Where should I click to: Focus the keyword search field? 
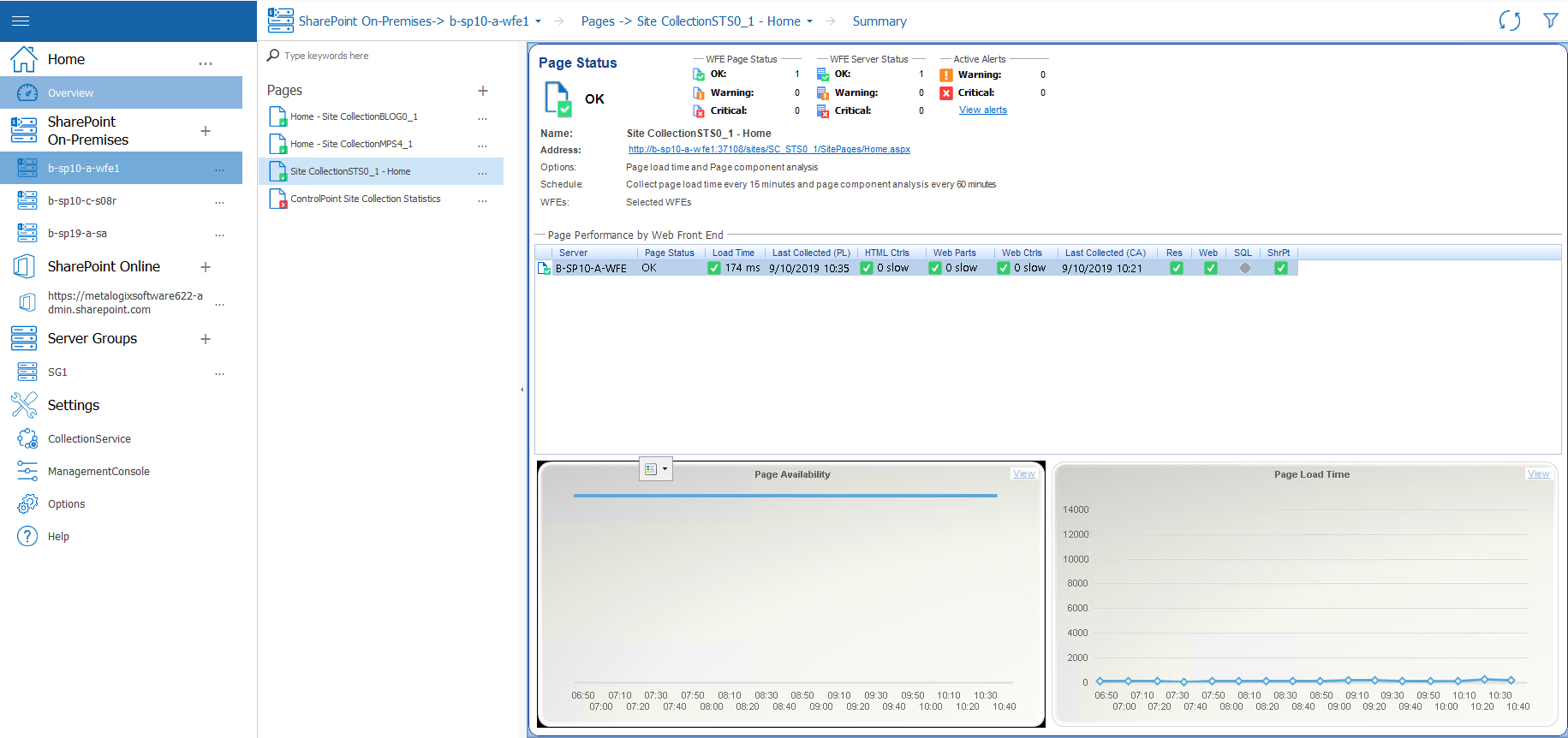[x=385, y=56]
